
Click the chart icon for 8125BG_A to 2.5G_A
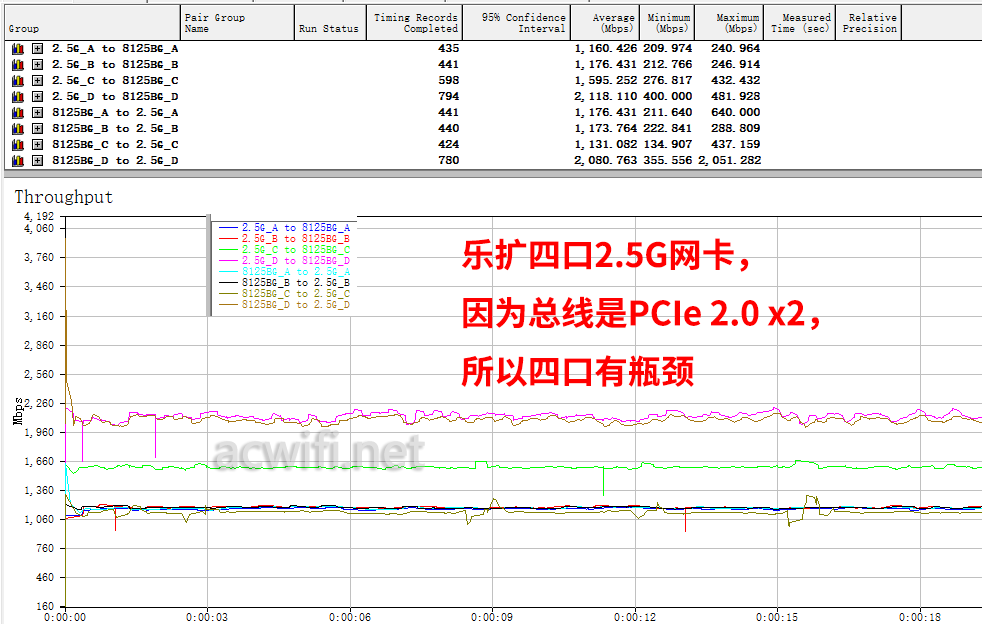coord(18,113)
